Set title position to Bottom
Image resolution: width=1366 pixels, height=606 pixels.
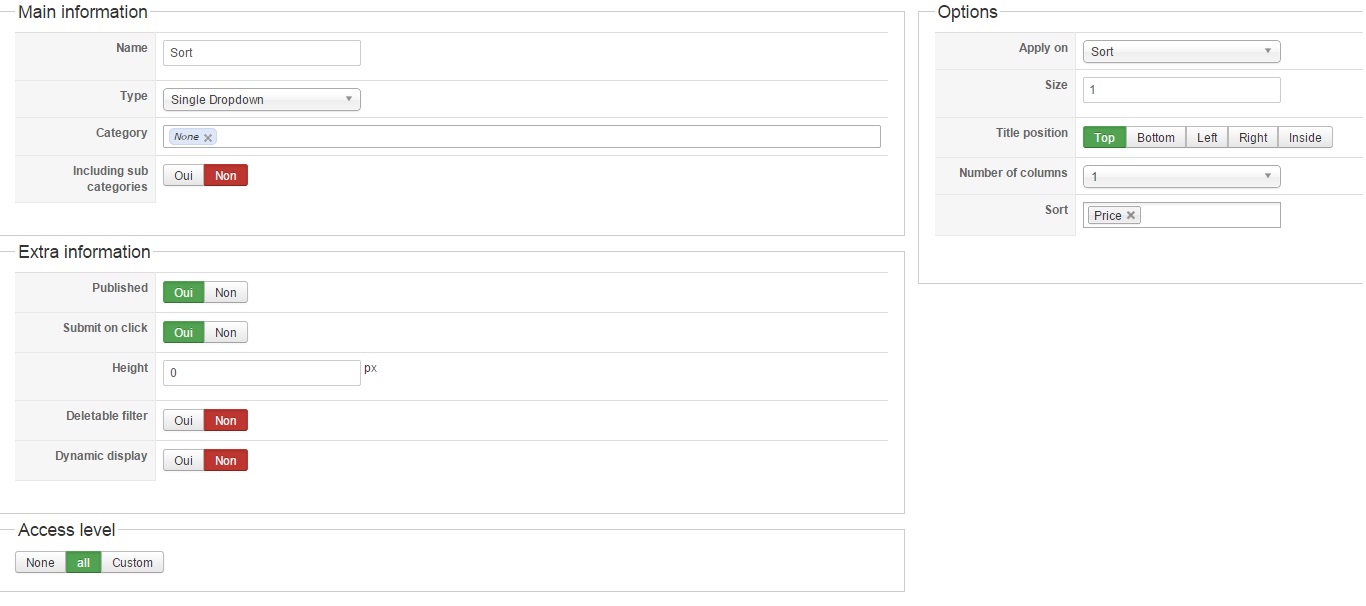(x=1156, y=138)
